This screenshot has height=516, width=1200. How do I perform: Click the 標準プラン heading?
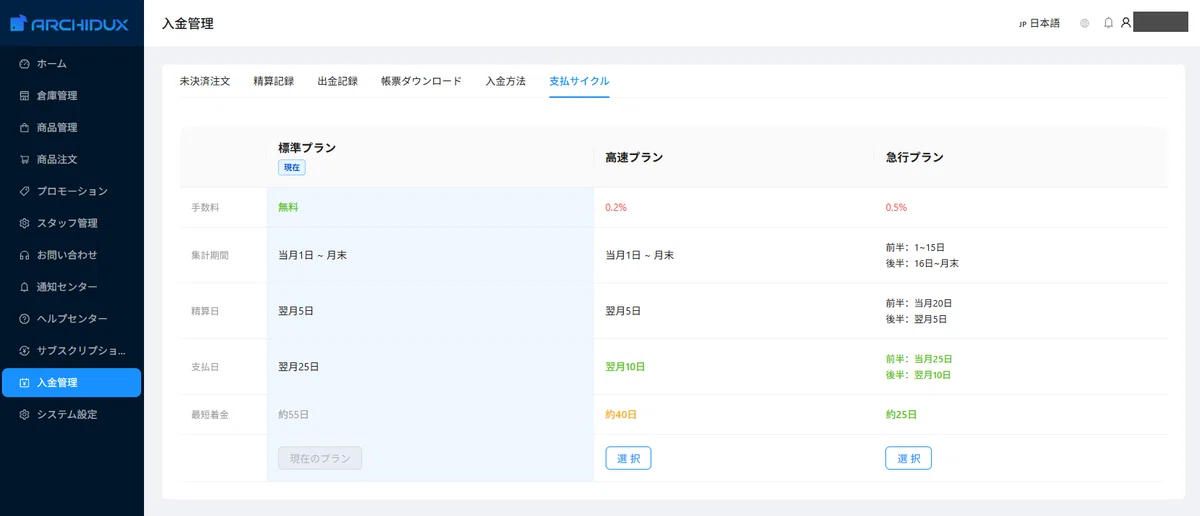307,148
